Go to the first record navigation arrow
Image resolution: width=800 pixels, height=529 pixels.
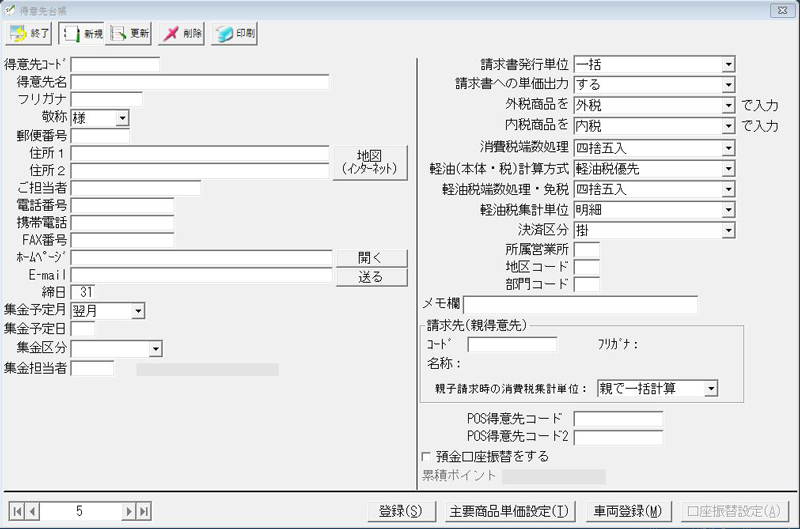pos(16,511)
